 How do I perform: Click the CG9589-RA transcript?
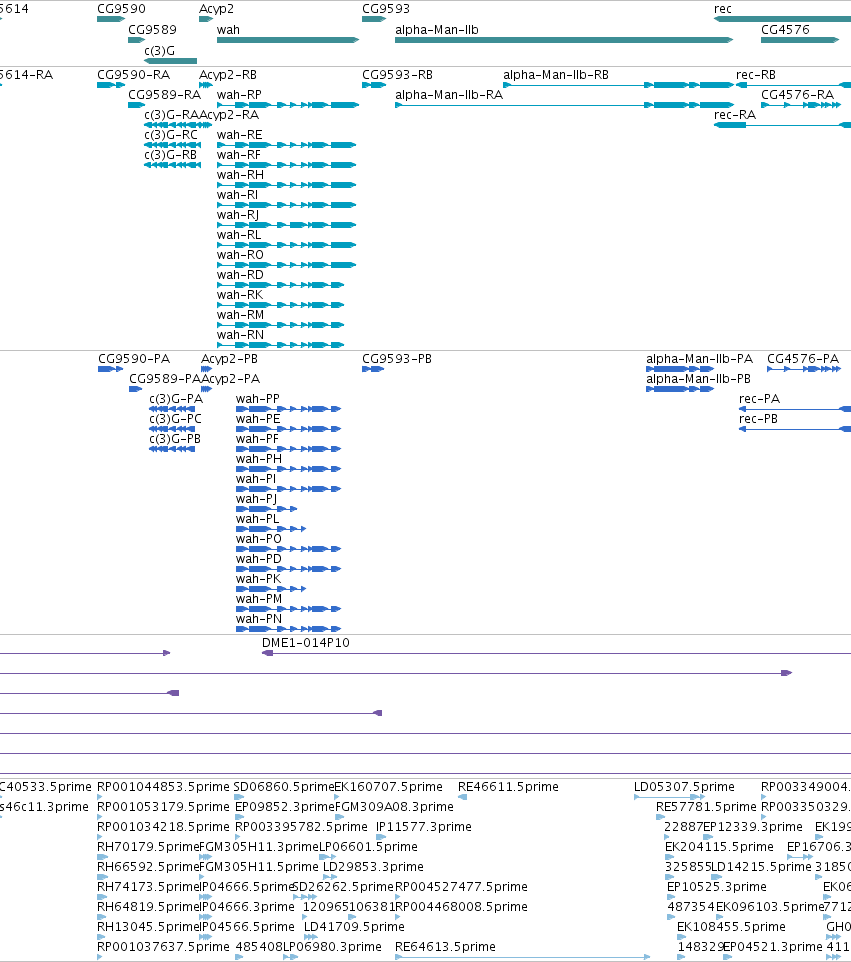point(136,105)
